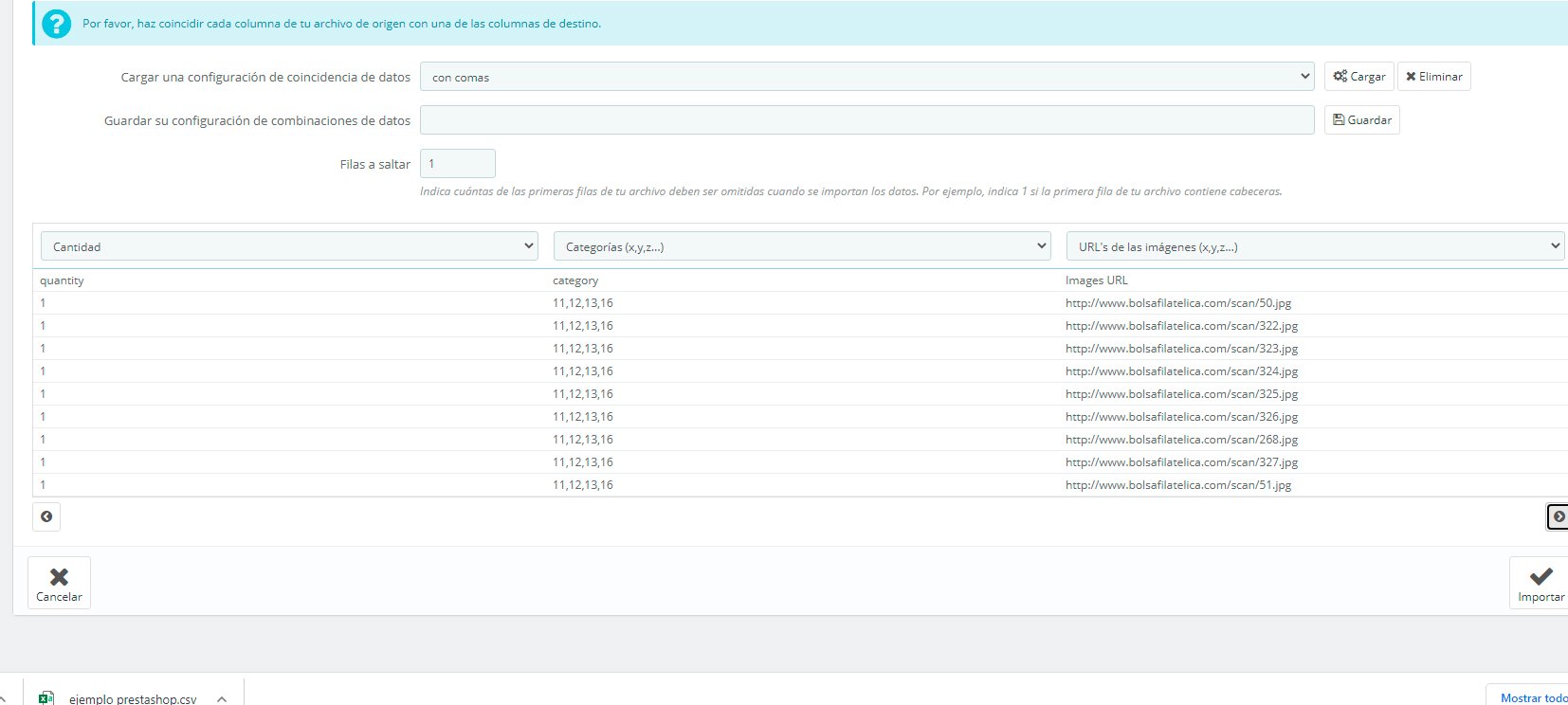Focus the Filas a saltar input

coord(458,164)
